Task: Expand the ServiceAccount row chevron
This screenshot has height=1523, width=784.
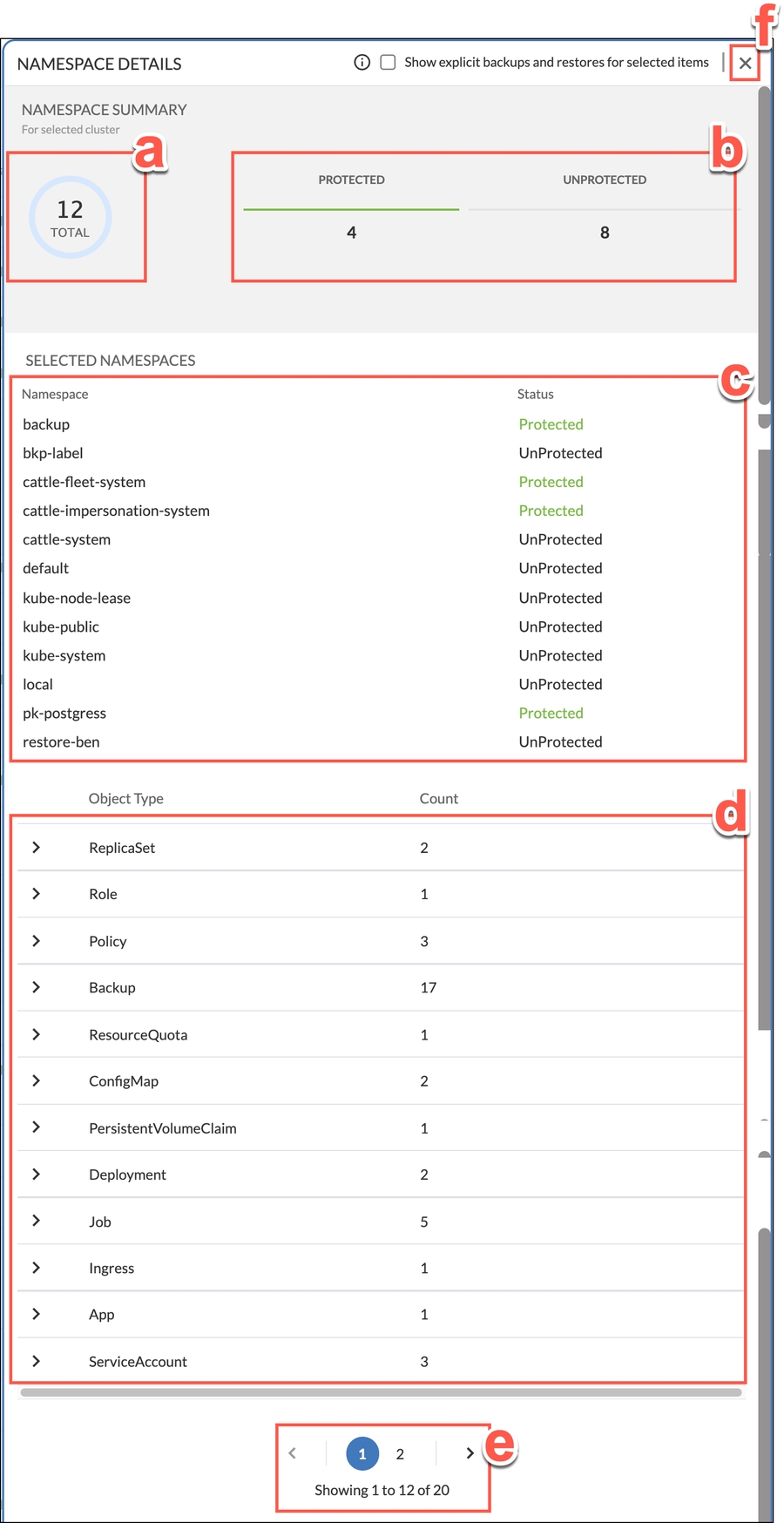Action: pyautogui.click(x=37, y=1361)
